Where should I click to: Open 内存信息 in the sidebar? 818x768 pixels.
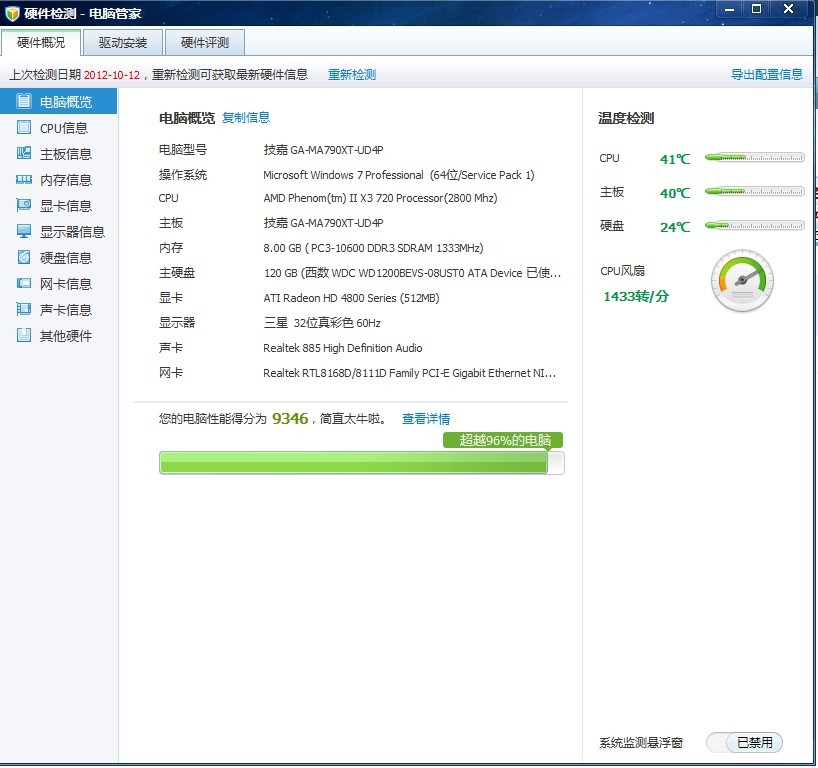58,180
